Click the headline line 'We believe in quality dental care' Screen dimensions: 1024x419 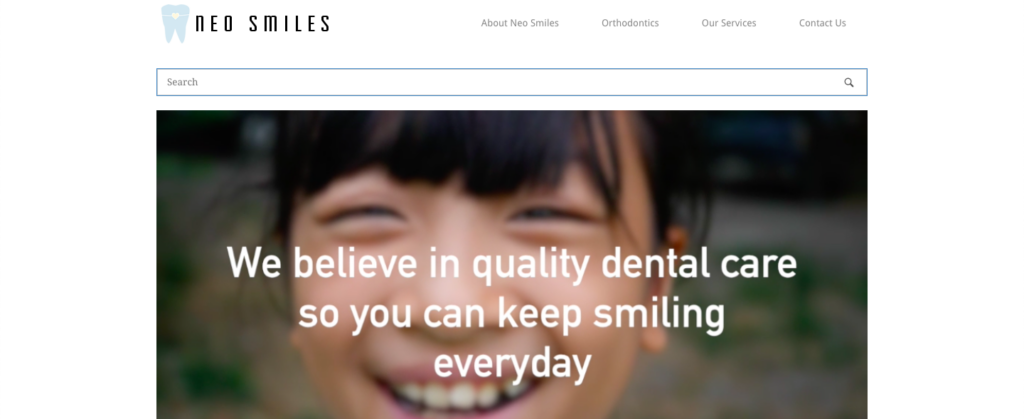pos(512,264)
